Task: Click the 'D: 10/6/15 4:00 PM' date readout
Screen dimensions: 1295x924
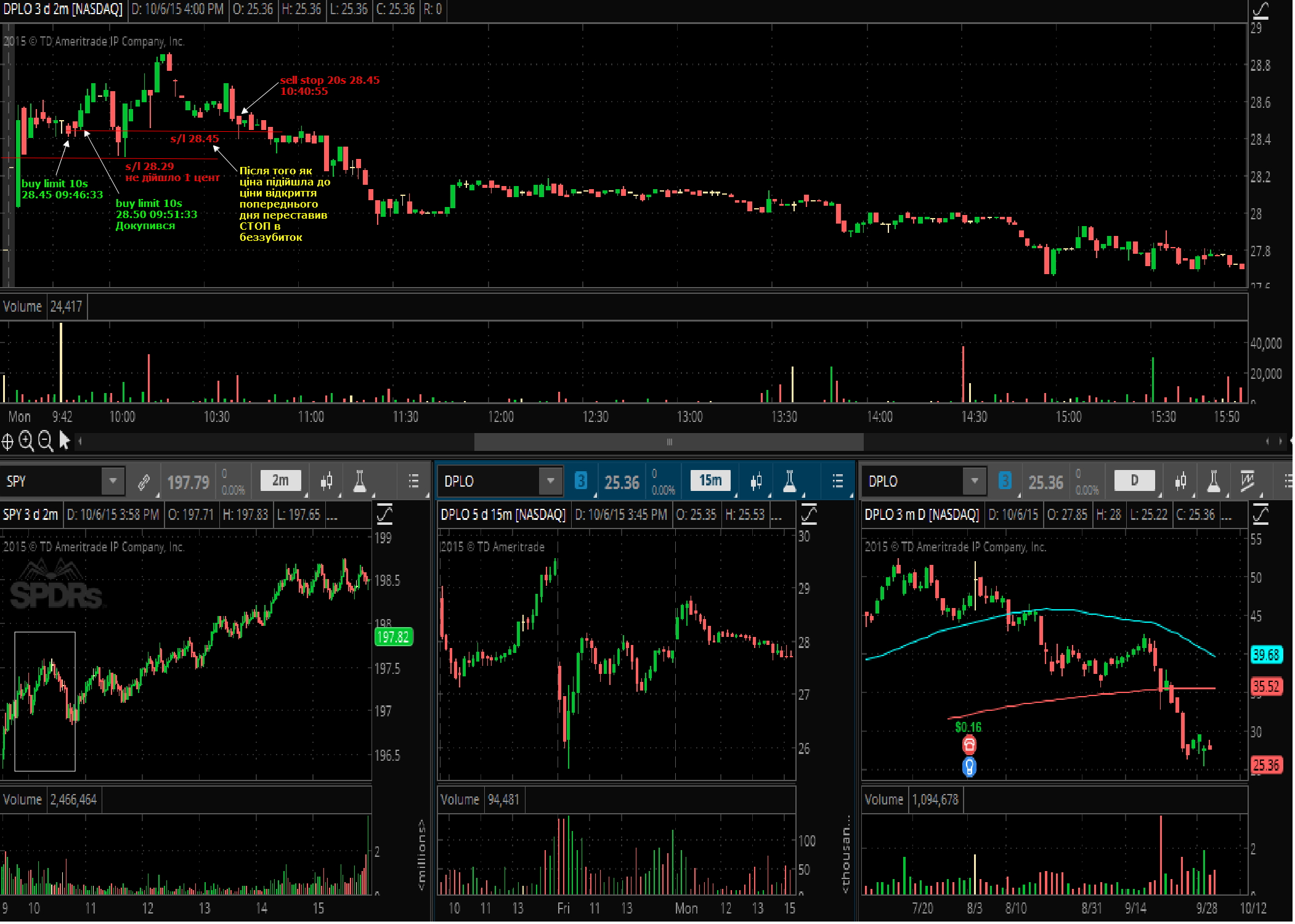Action: (178, 9)
